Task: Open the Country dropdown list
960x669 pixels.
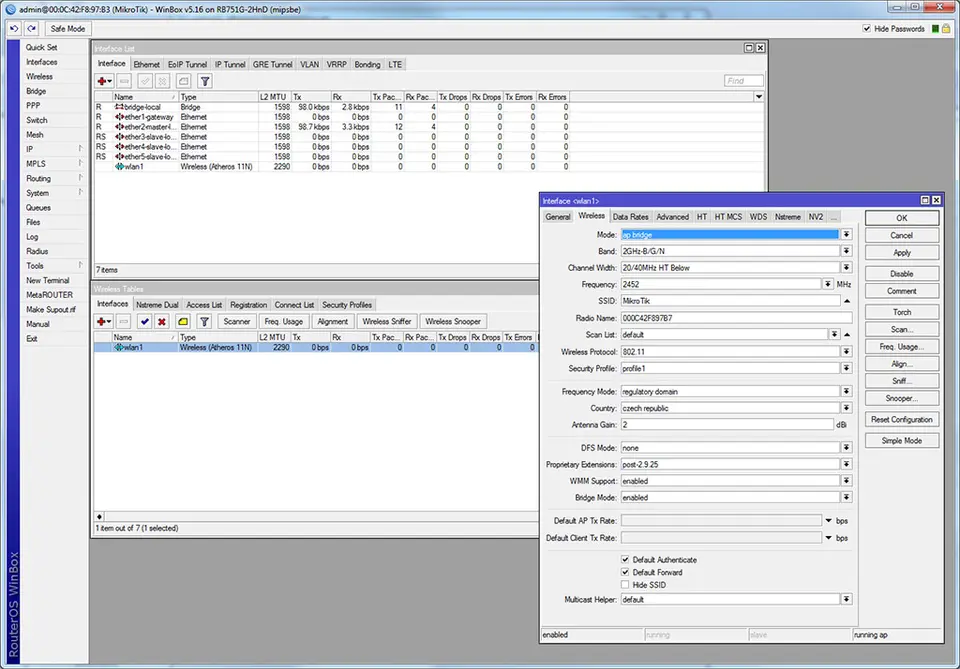Action: [846, 408]
